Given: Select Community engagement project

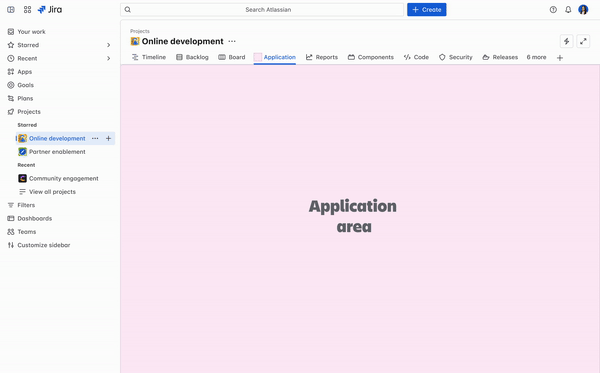Looking at the screenshot, I should coord(64,179).
